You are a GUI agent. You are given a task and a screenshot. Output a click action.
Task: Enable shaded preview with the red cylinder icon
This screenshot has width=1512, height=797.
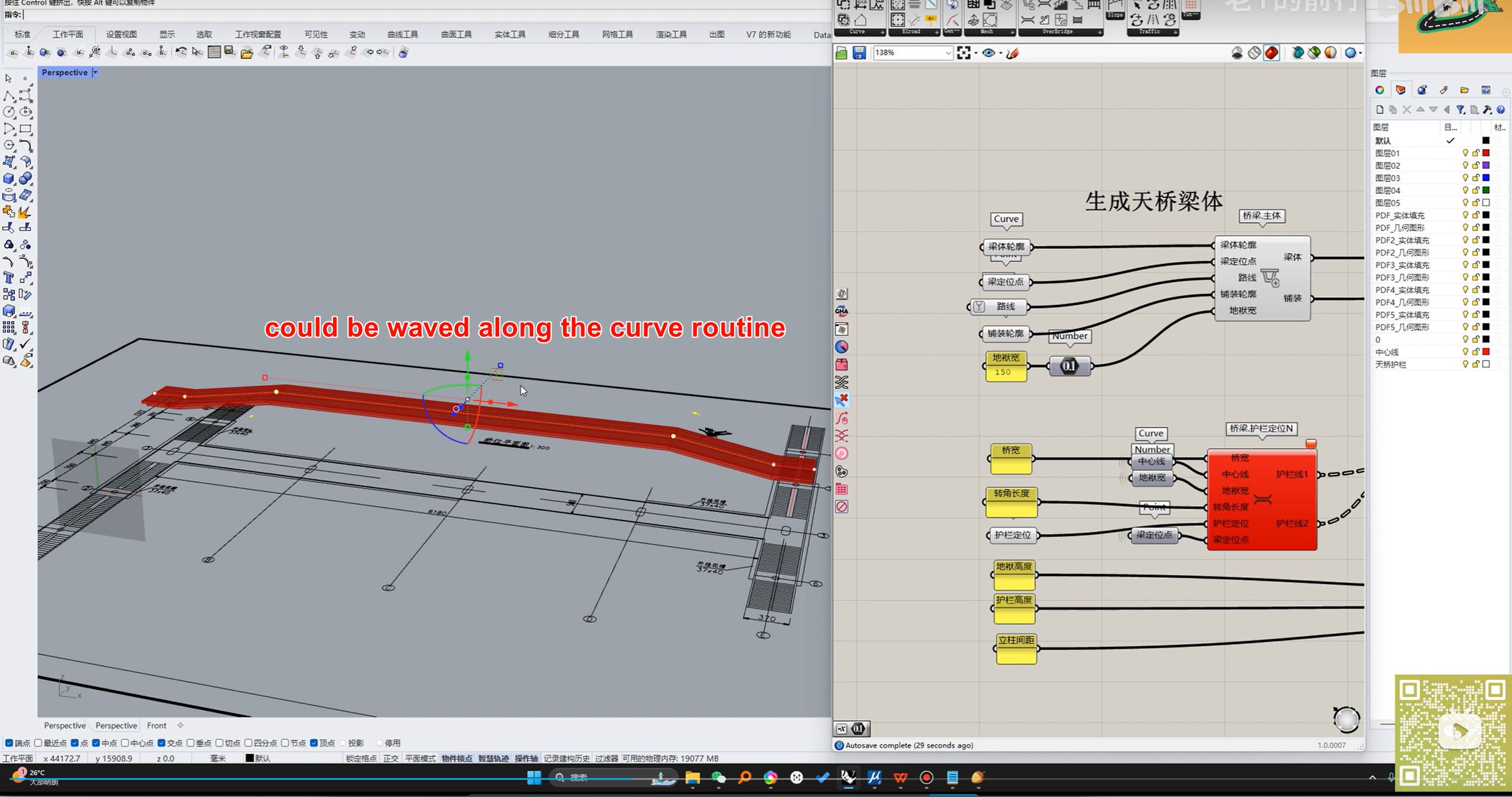(x=1272, y=53)
